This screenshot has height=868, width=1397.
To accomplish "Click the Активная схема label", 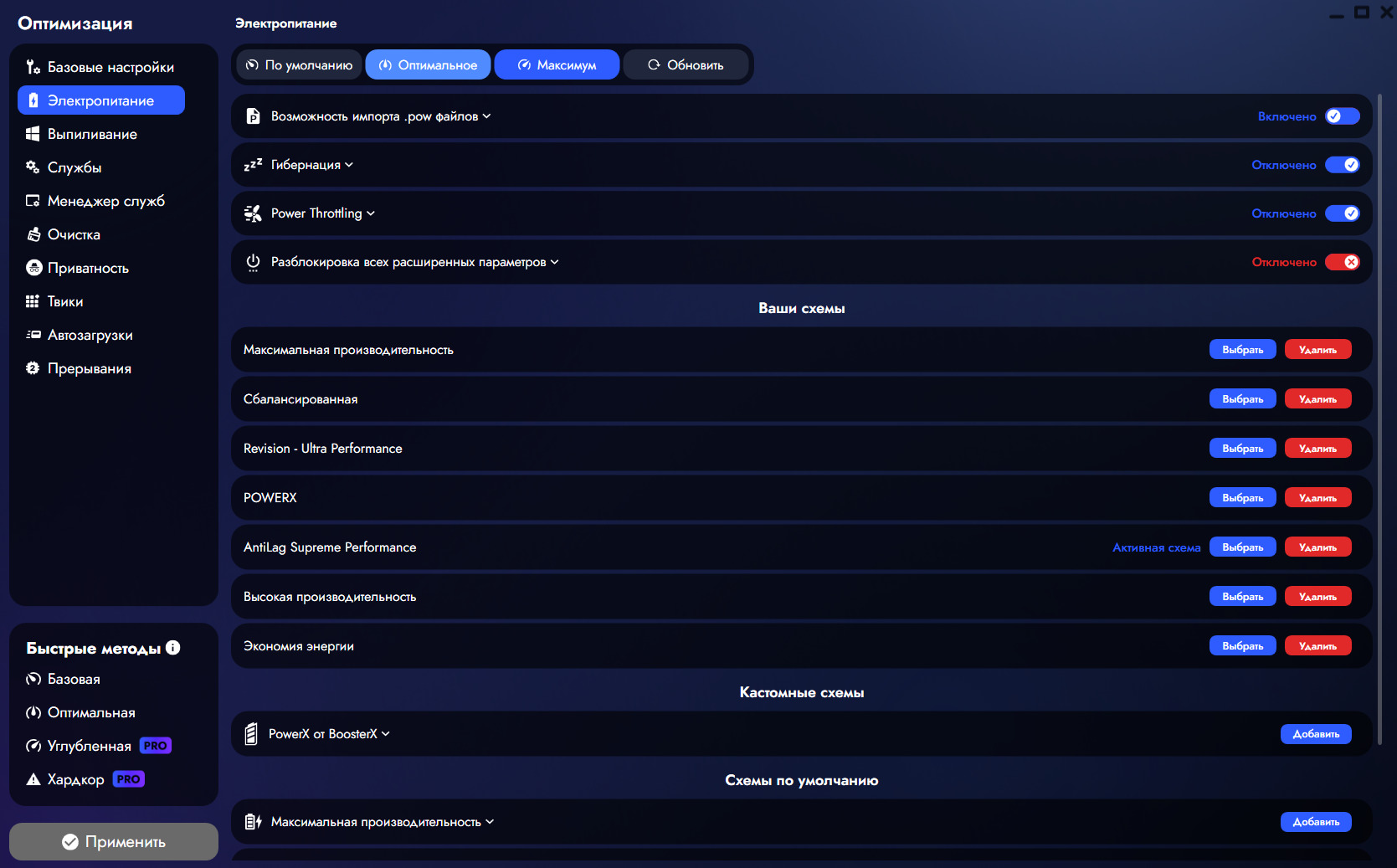I will tap(1156, 547).
